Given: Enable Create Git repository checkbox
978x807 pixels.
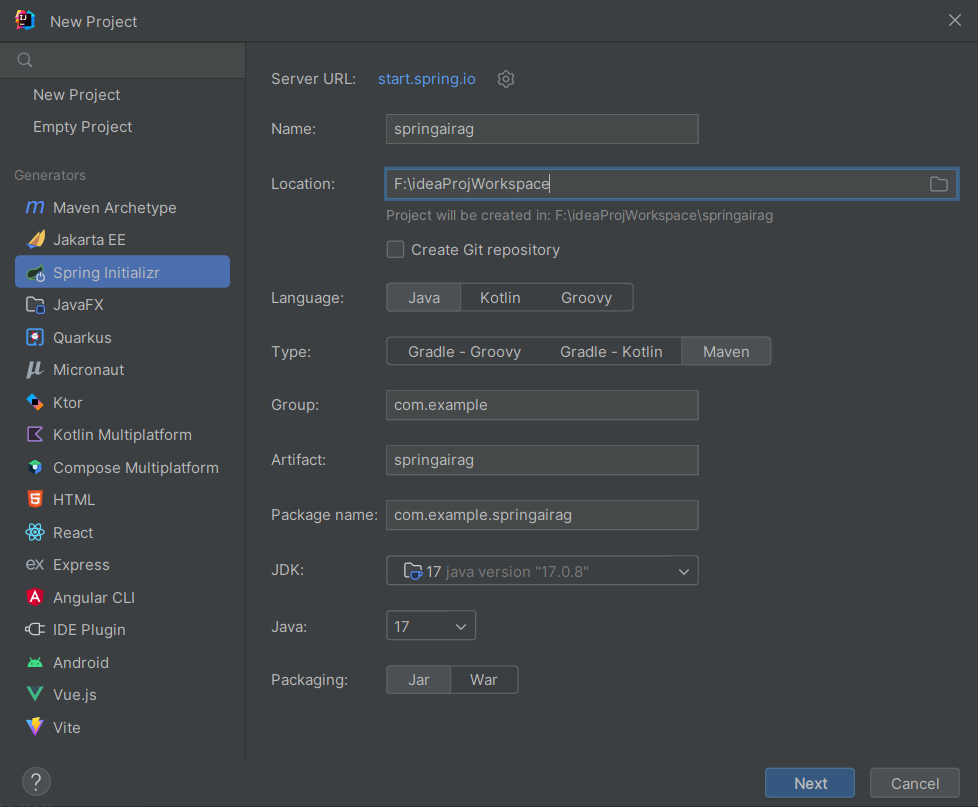Looking at the screenshot, I should [395, 249].
